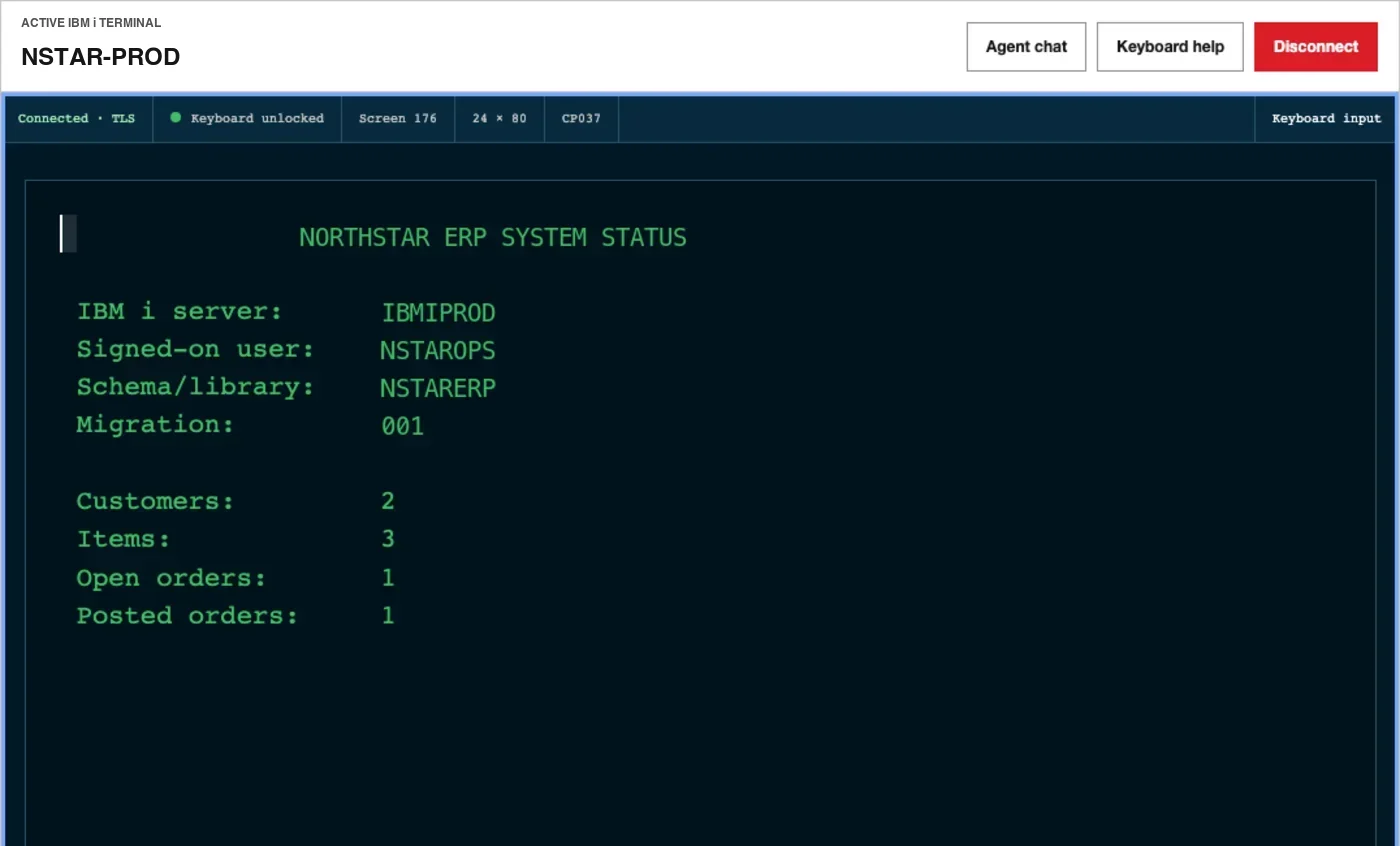Click the Signed-on user label

coord(196,350)
